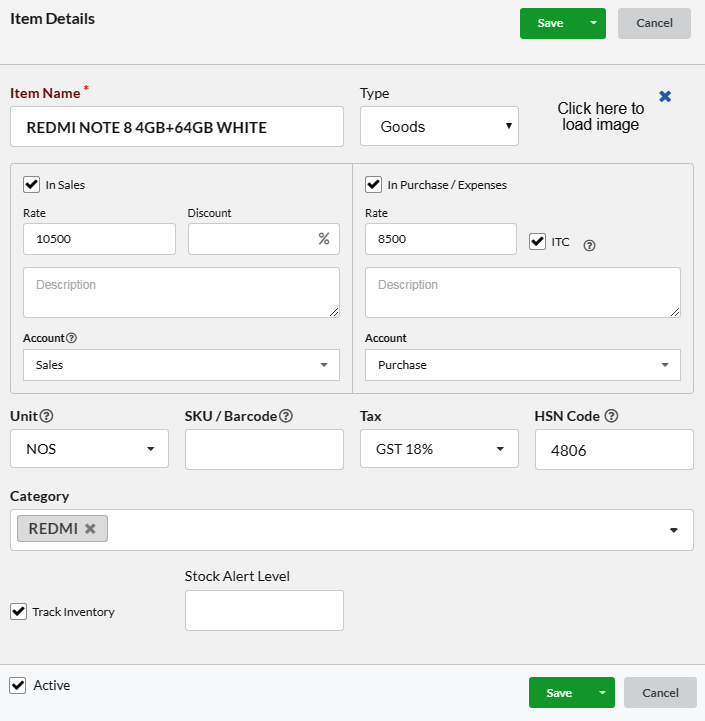The width and height of the screenshot is (705, 721).
Task: Open the Unit dropdown showing NOS
Action: tap(89, 449)
